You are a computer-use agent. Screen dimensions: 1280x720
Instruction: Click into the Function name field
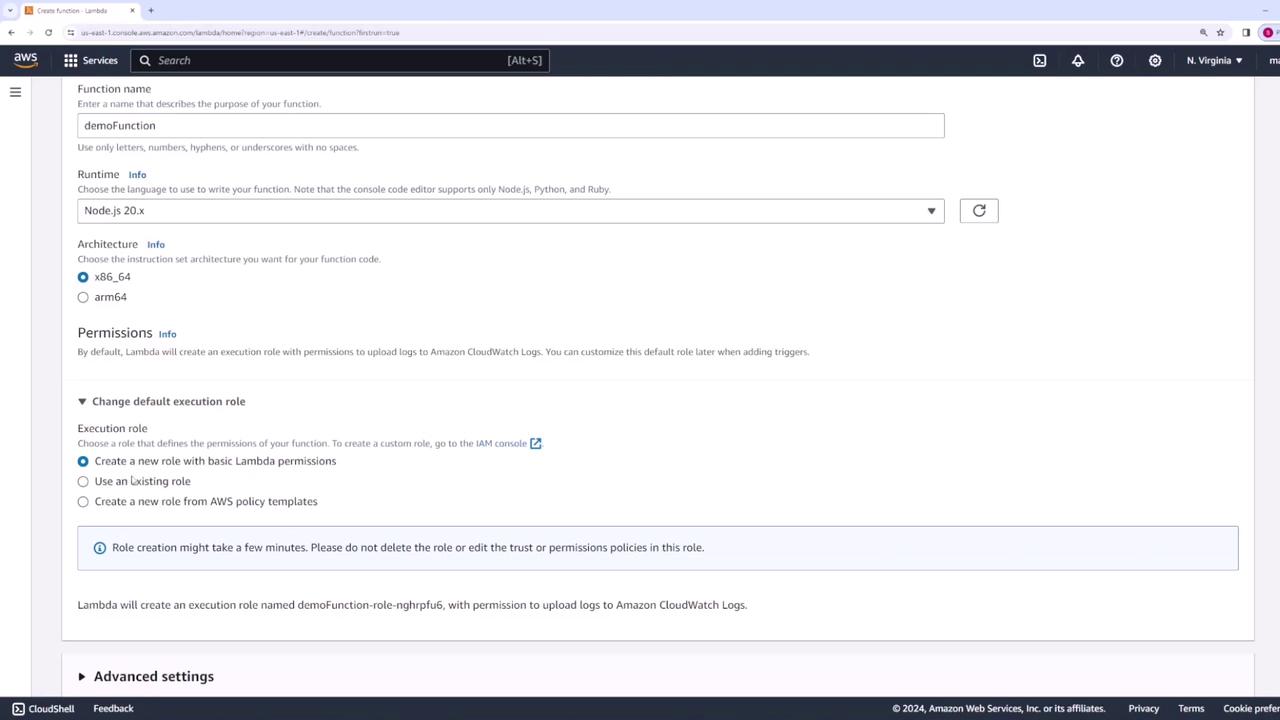coord(511,125)
